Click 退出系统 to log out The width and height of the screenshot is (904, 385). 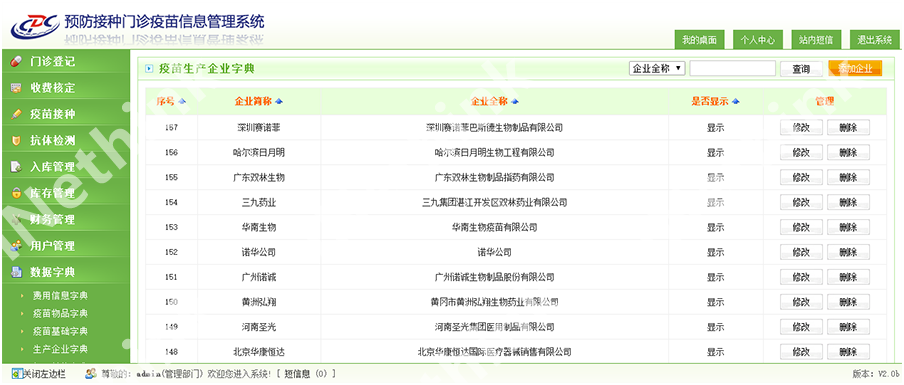click(875, 40)
